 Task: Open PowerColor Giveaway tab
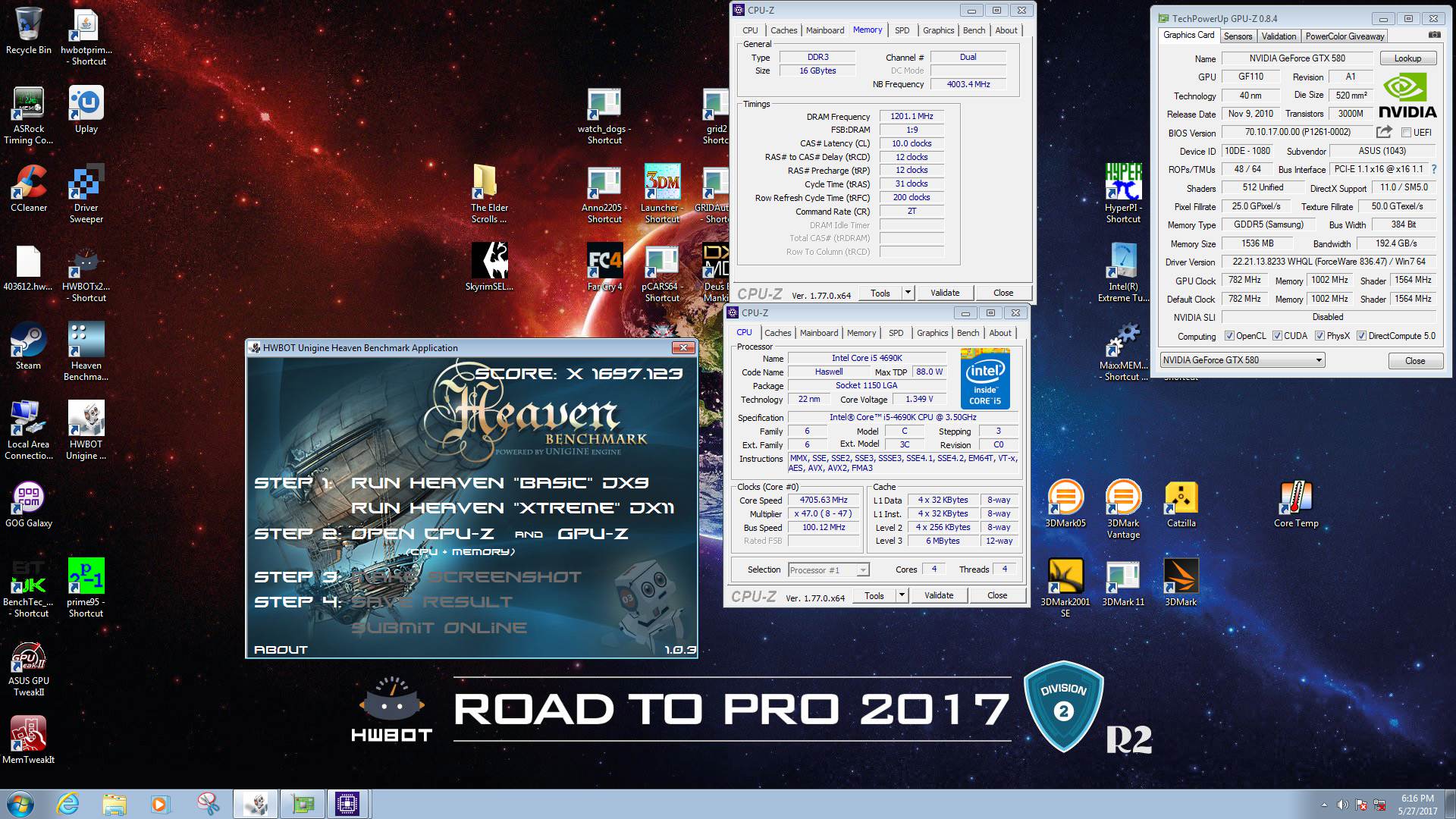coord(1345,36)
